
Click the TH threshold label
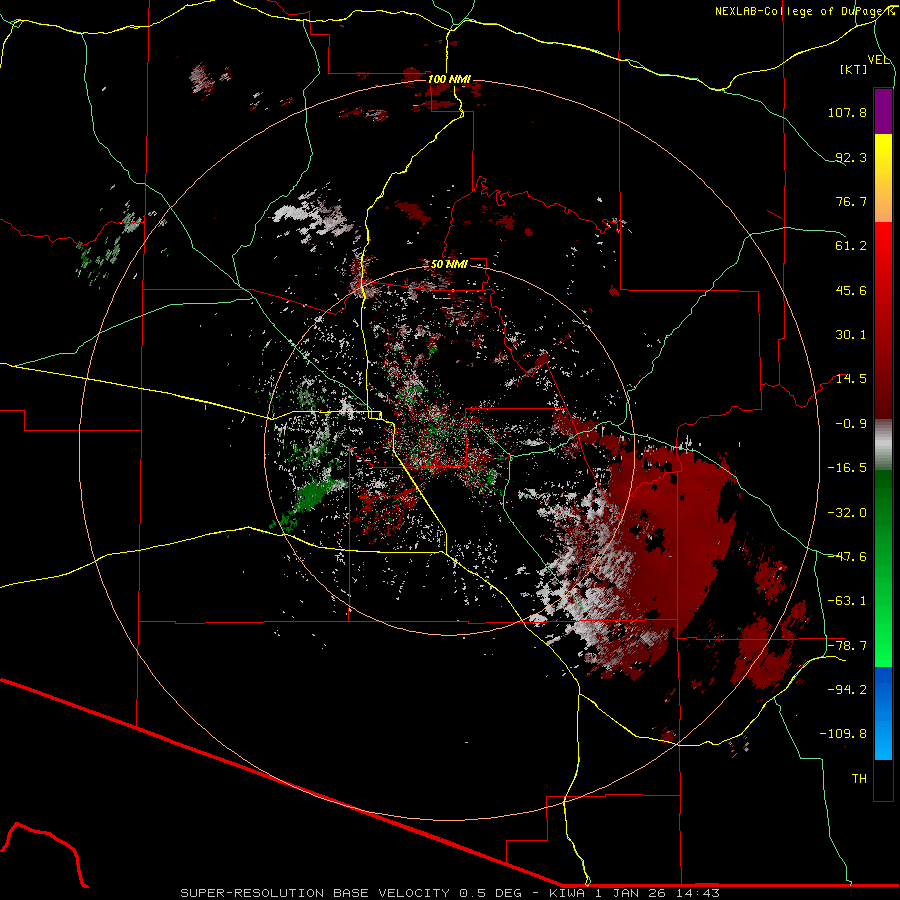[859, 779]
